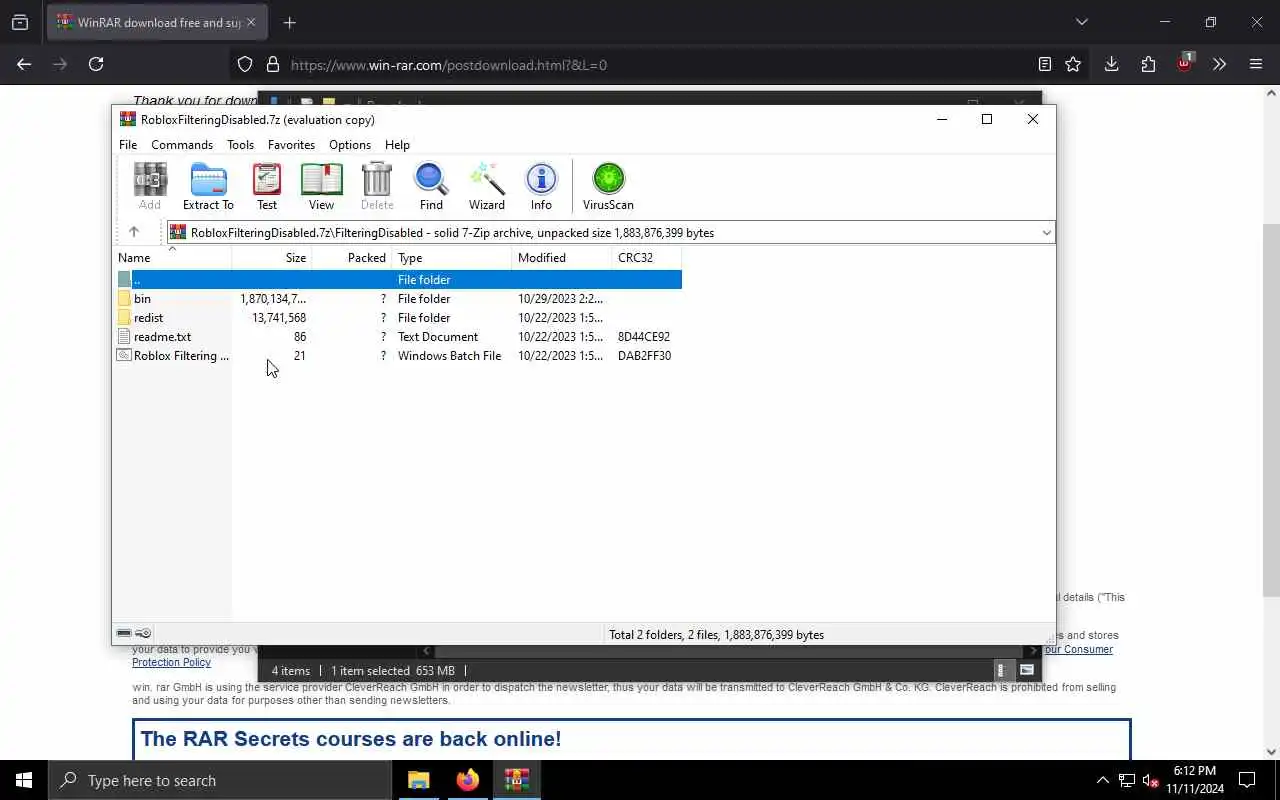This screenshot has height=800, width=1280.
Task: Open the Protection Policy link
Action: pyautogui.click(x=171, y=662)
